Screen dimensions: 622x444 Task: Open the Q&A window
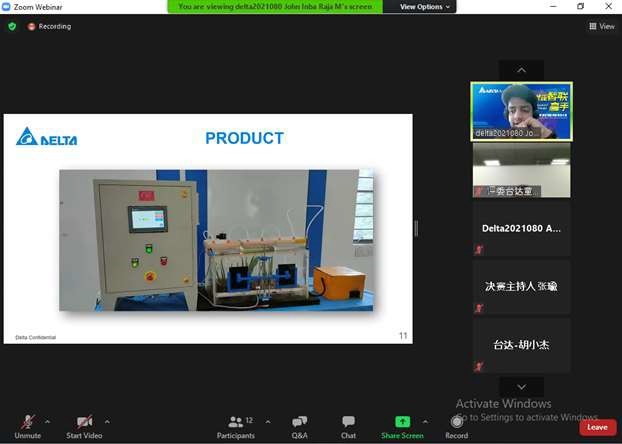(299, 427)
